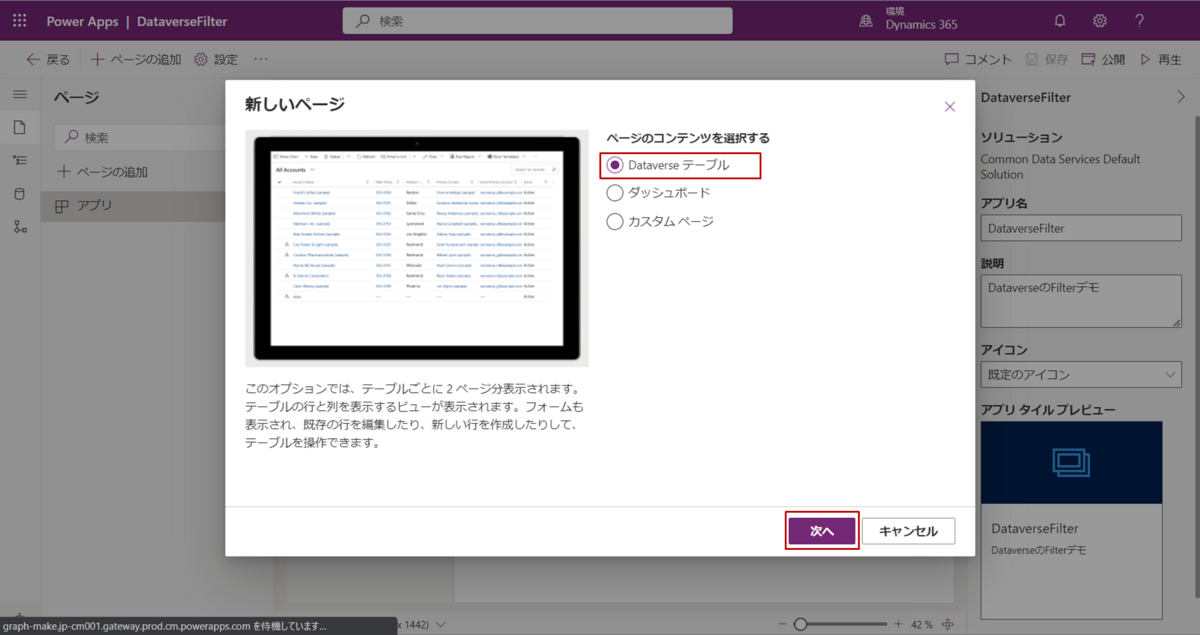Click the fit-to-screen icon beside 42 %
Screen dimensions: 1200x635
tap(948, 624)
